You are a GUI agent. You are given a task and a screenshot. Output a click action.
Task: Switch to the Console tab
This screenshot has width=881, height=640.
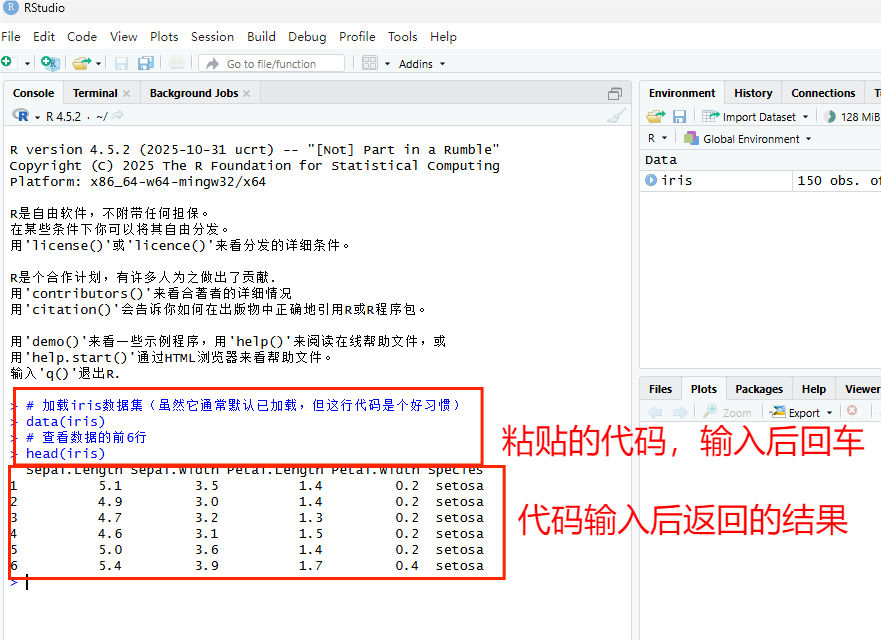(34, 93)
